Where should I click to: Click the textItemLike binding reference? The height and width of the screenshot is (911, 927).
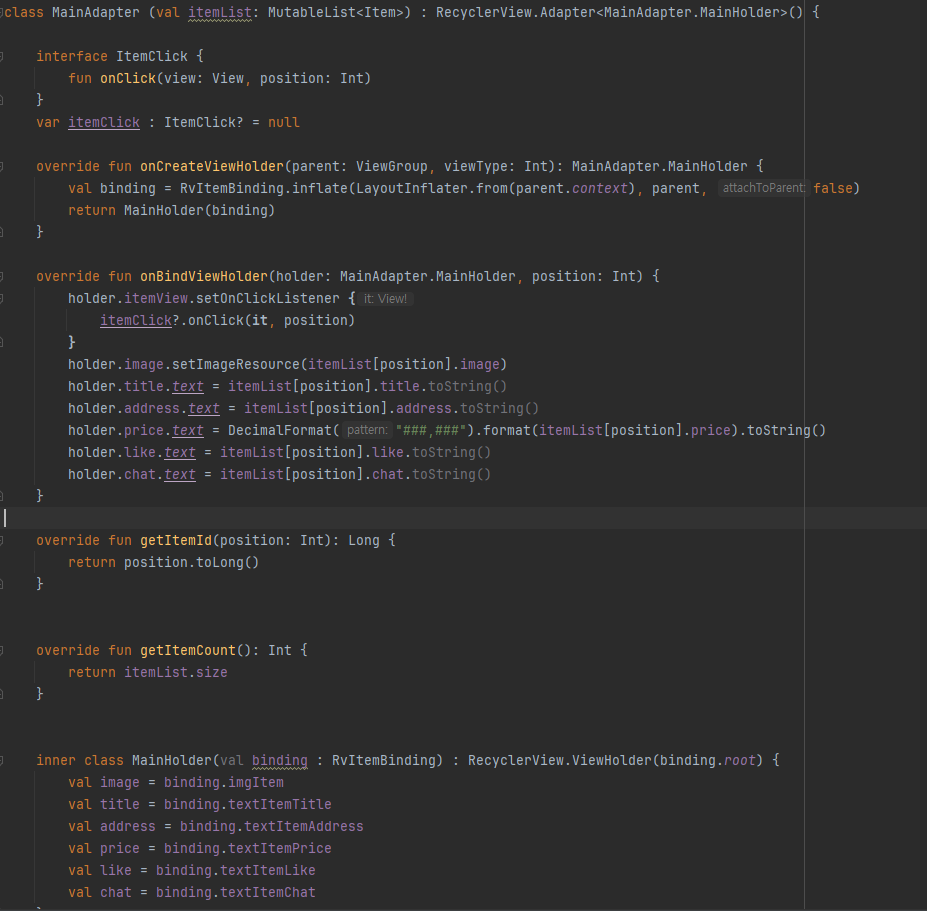(x=268, y=870)
